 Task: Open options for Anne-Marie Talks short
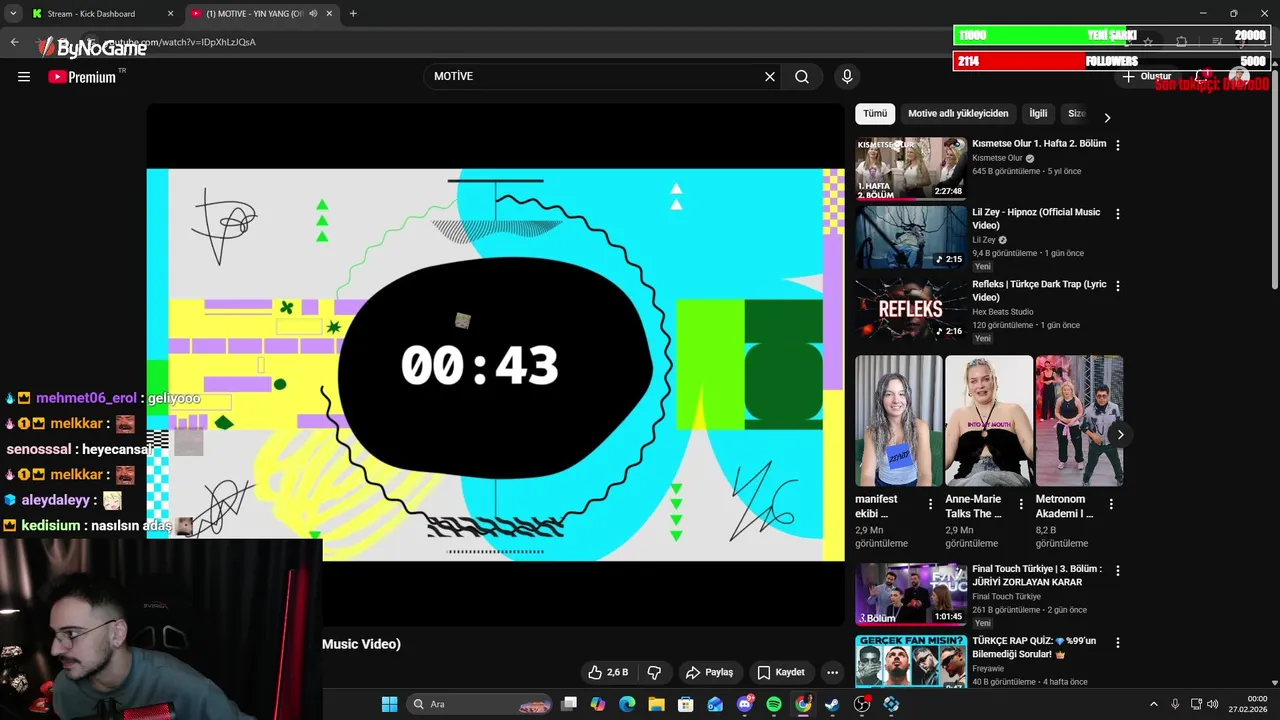tap(1020, 504)
